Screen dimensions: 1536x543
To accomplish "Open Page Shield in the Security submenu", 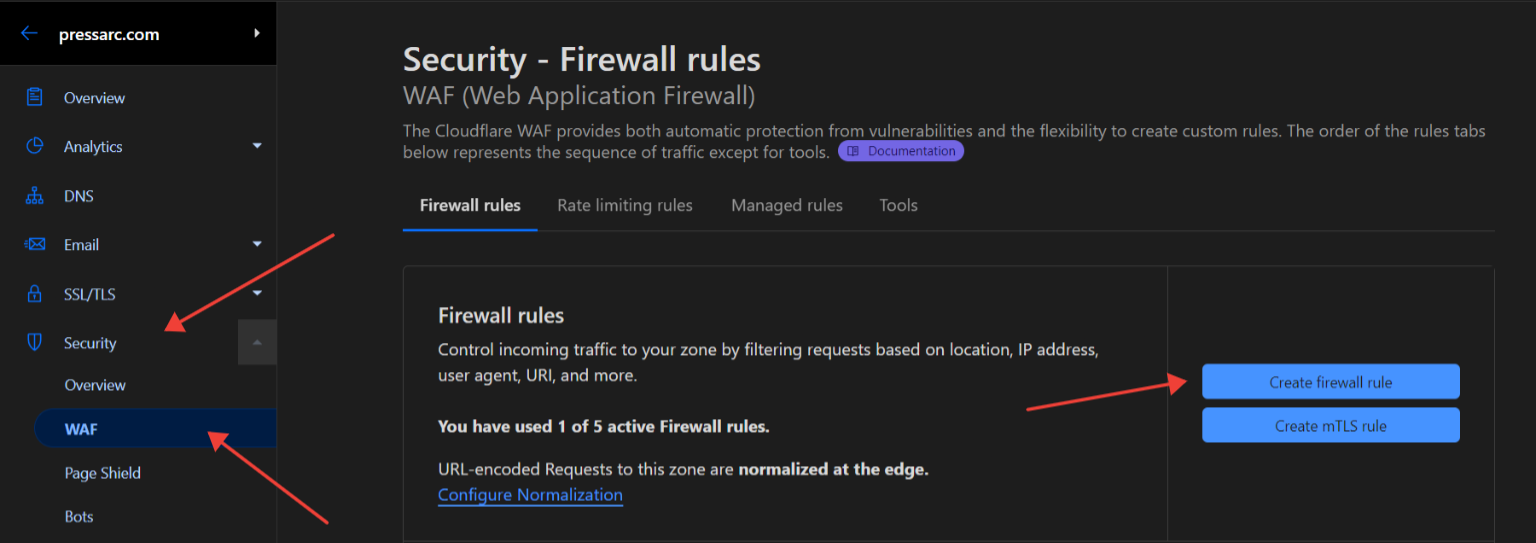I will 103,473.
